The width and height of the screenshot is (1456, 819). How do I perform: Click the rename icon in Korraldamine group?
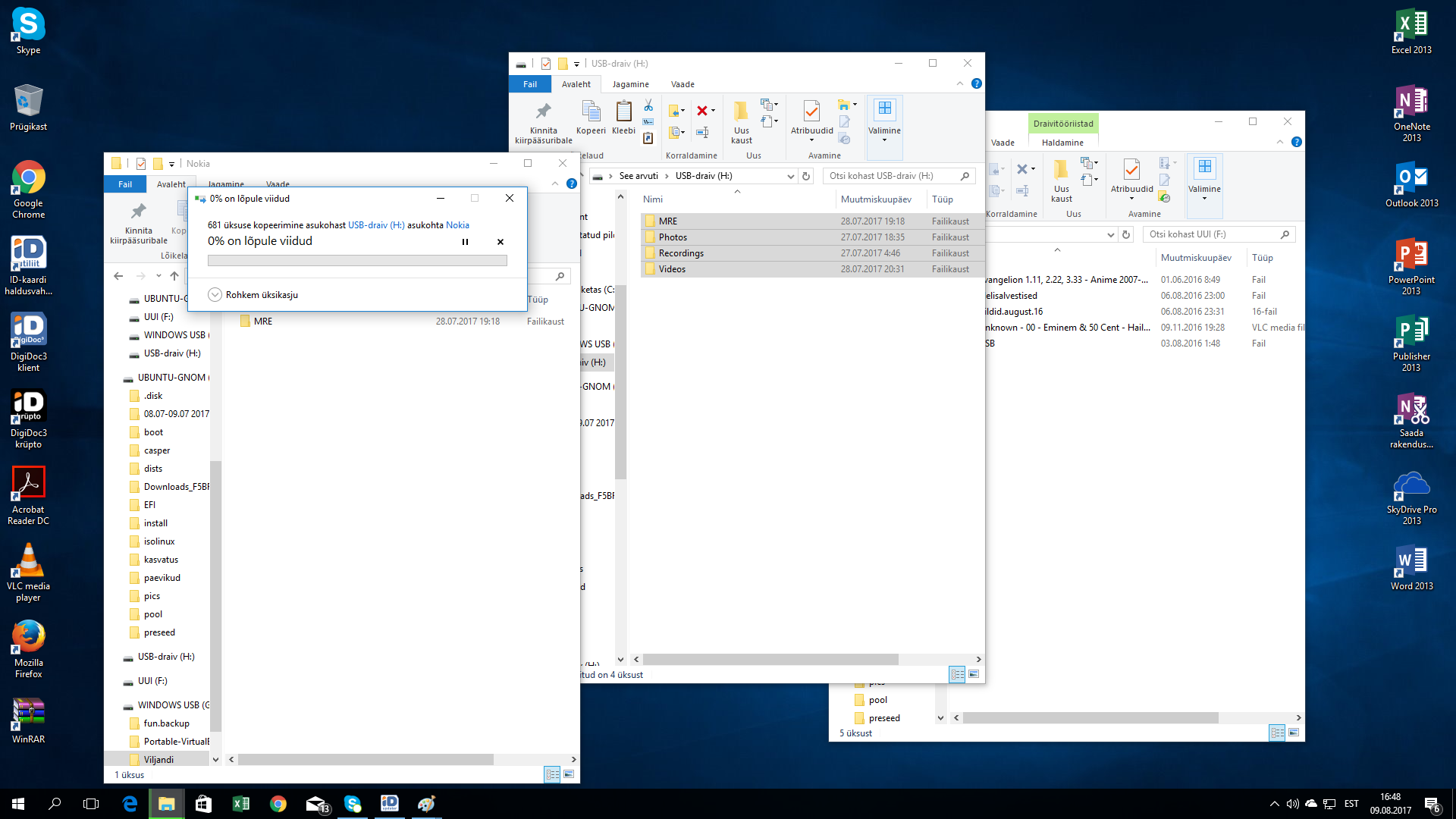[703, 133]
